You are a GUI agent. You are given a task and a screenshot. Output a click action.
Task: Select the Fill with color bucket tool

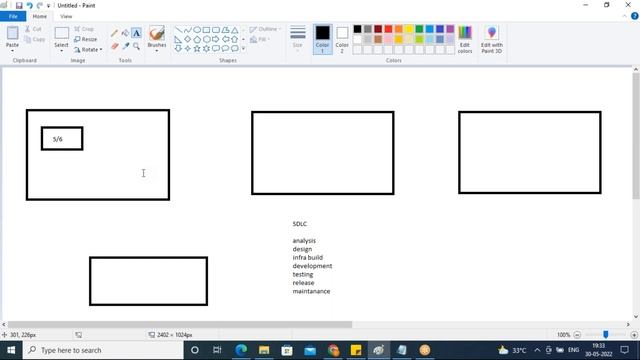[125, 33]
